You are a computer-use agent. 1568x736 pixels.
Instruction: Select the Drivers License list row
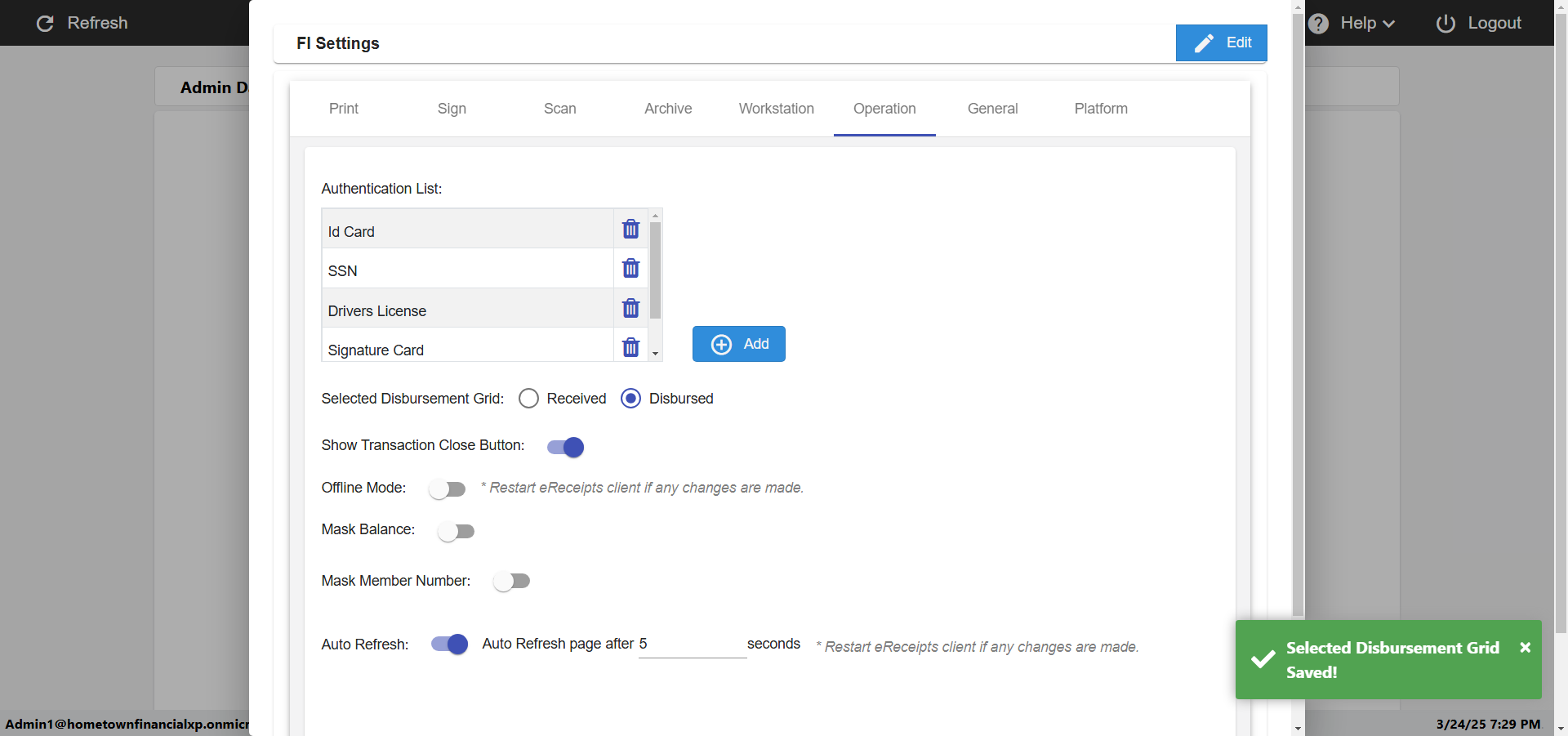point(468,308)
